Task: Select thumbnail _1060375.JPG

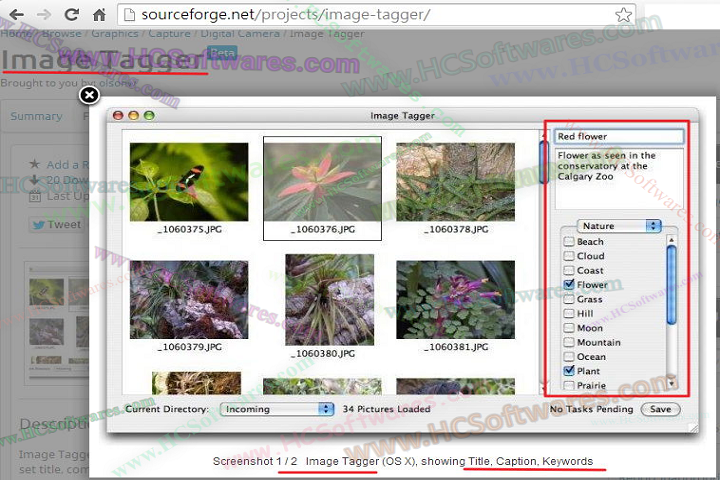Action: click(189, 182)
